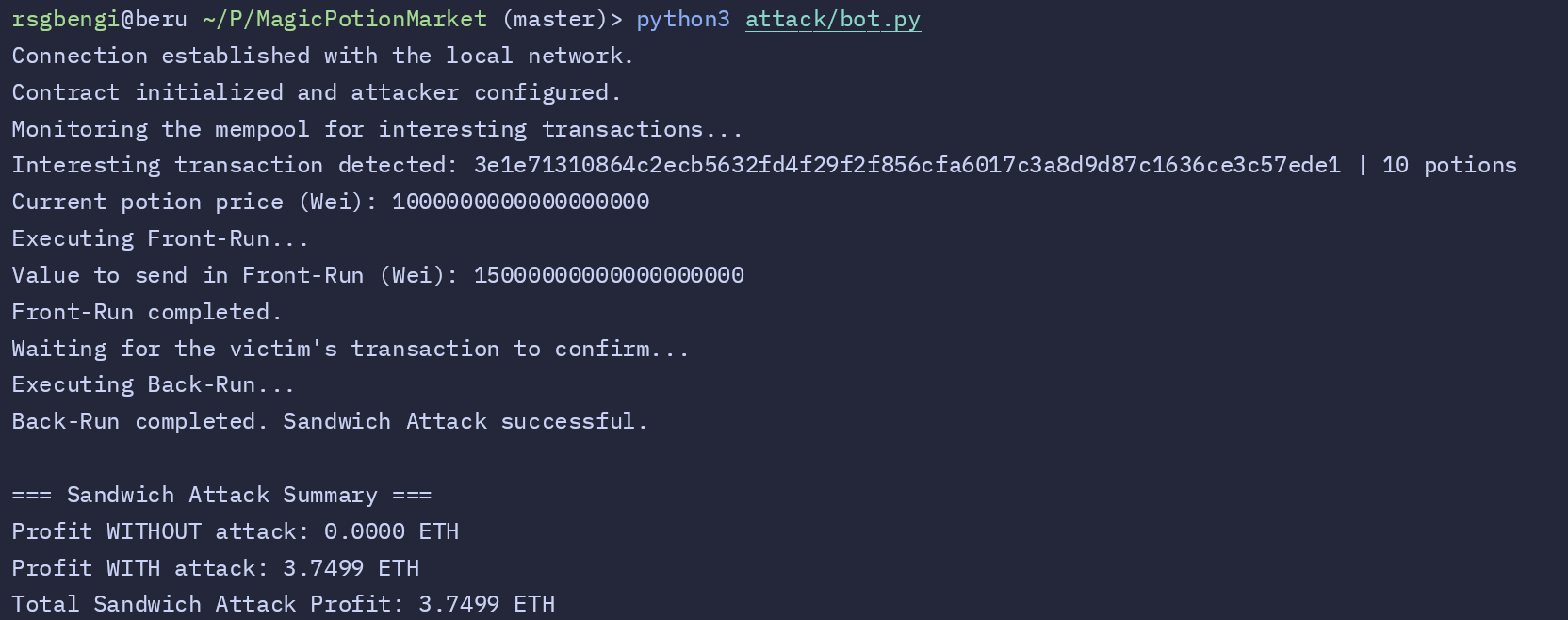Viewport: 1568px width, 620px height.
Task: Click the rsgbengi@beru prompt username
Action: [99, 20]
